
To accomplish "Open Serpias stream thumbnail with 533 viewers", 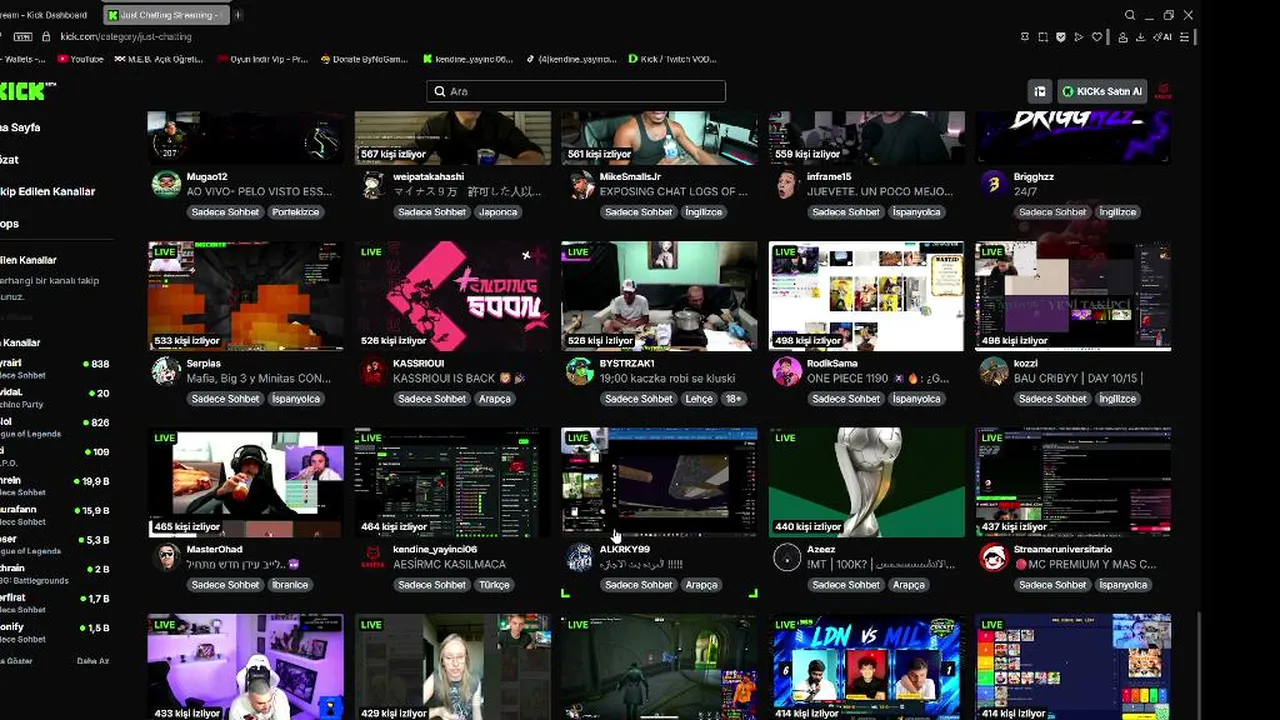I will coord(246,296).
